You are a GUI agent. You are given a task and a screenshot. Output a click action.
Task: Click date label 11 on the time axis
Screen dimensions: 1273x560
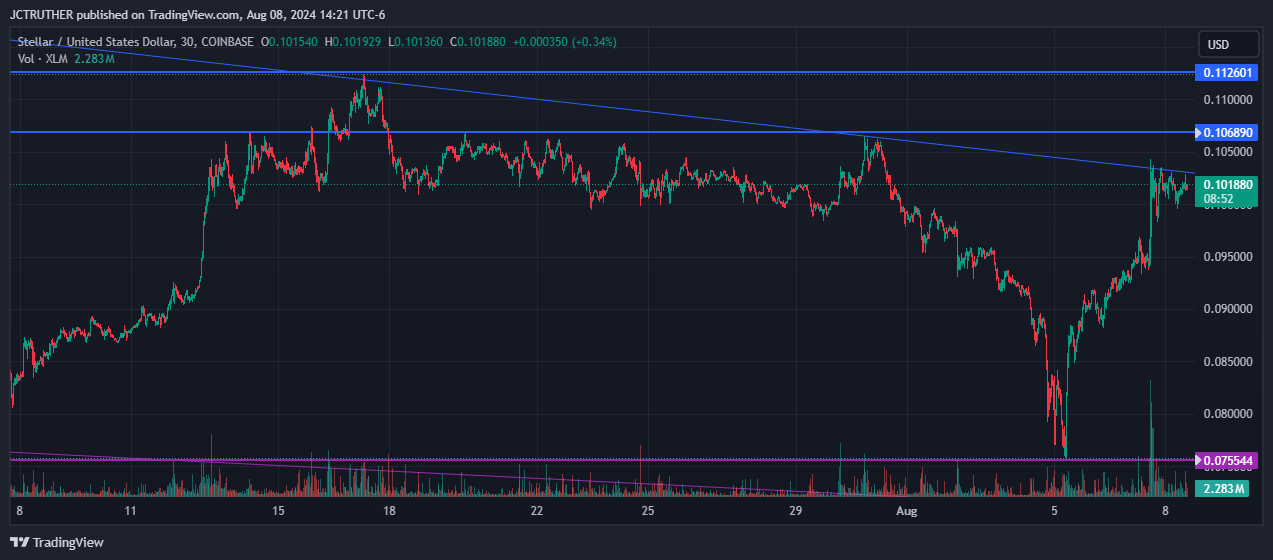(x=131, y=511)
